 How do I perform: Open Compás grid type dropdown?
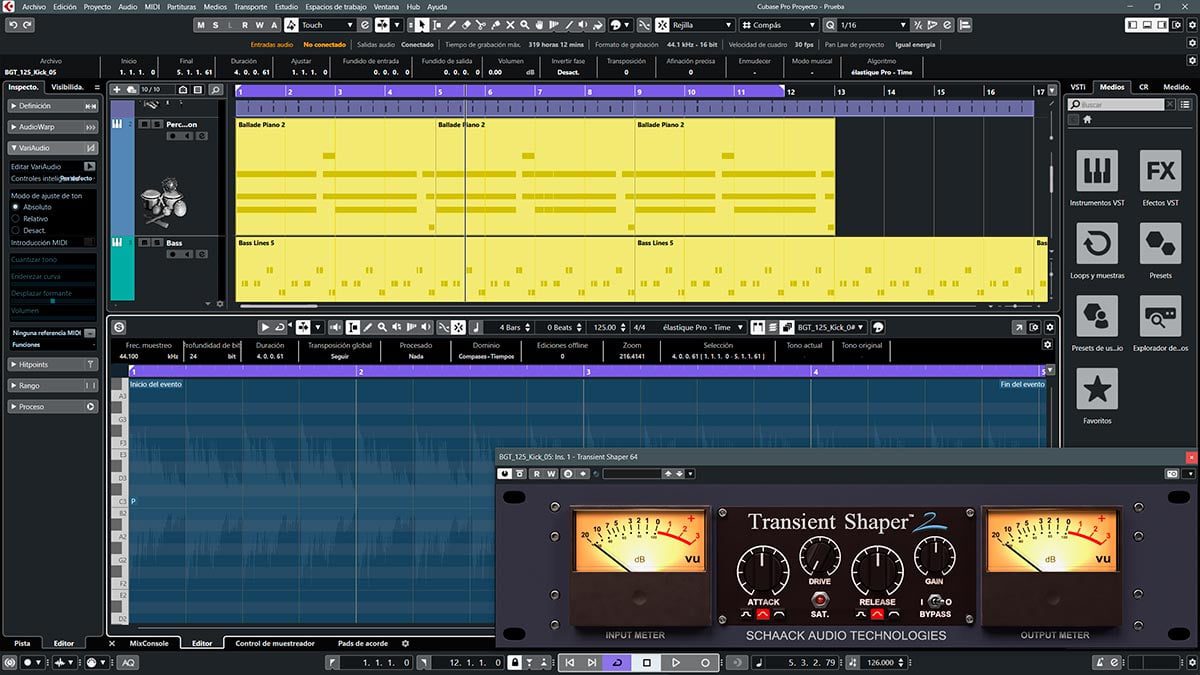tap(777, 25)
